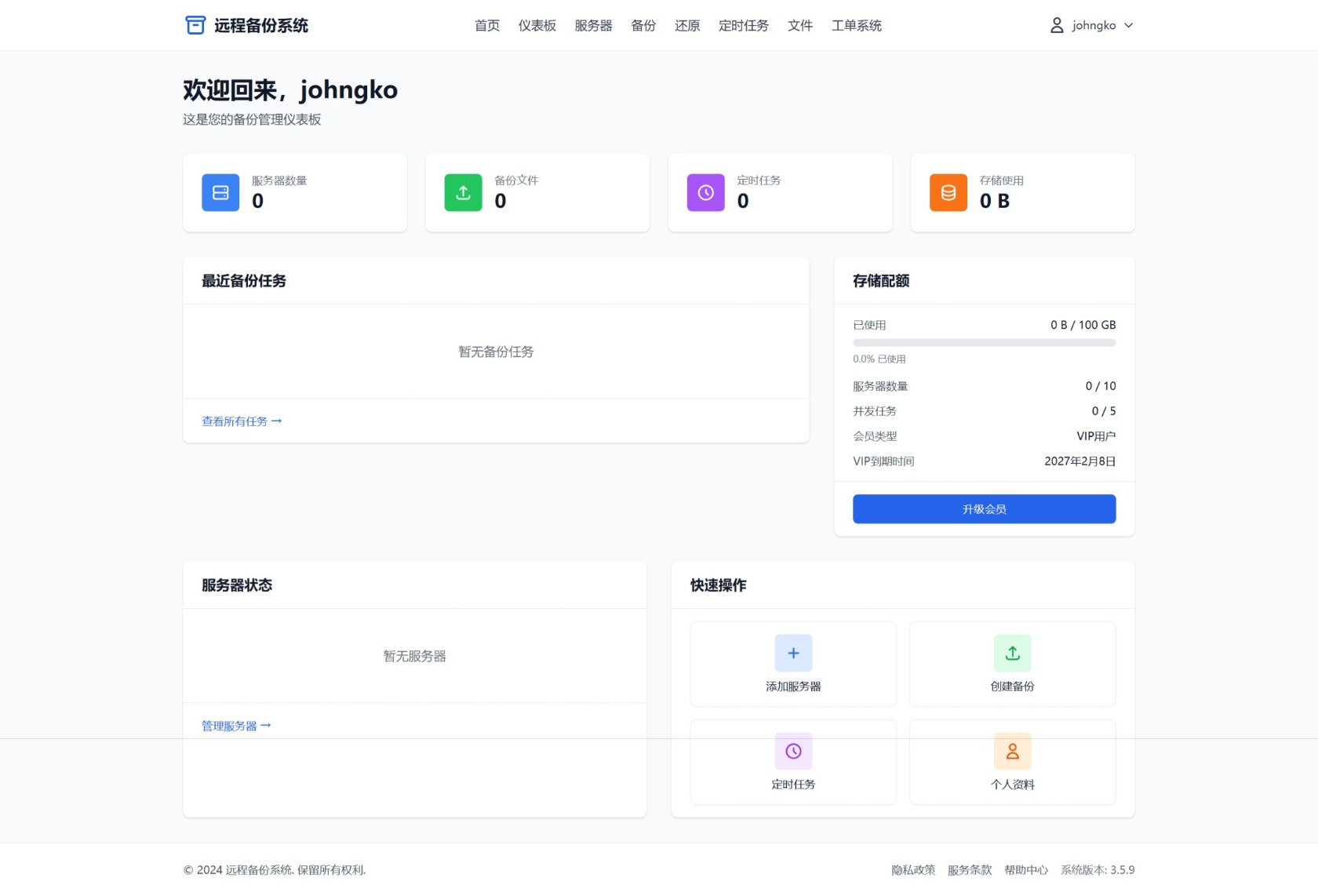Click the archive box logo icon
The height and width of the screenshot is (896, 1318).
(x=195, y=25)
